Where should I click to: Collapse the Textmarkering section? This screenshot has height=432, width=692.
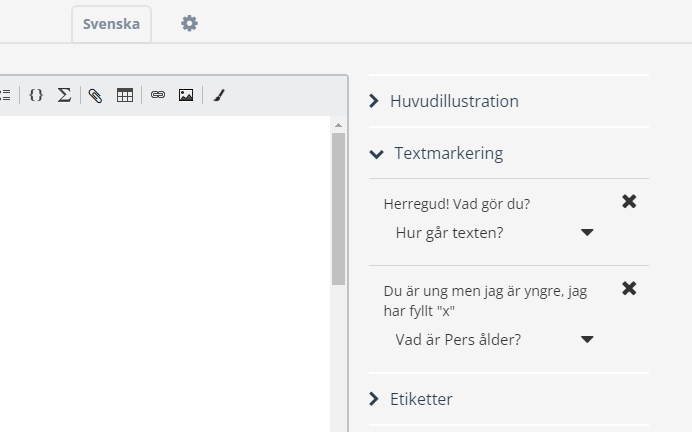509,153
